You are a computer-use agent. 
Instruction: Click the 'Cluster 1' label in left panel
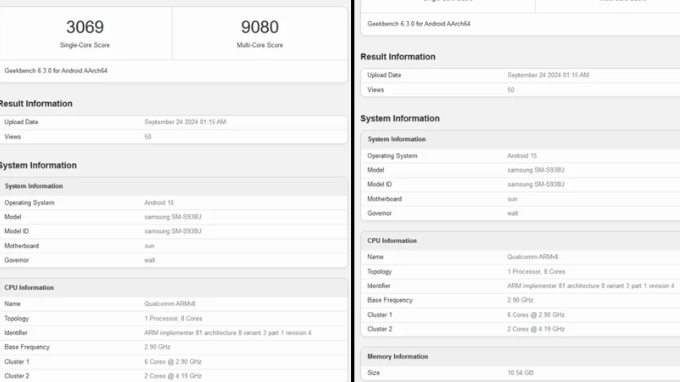coord(17,362)
